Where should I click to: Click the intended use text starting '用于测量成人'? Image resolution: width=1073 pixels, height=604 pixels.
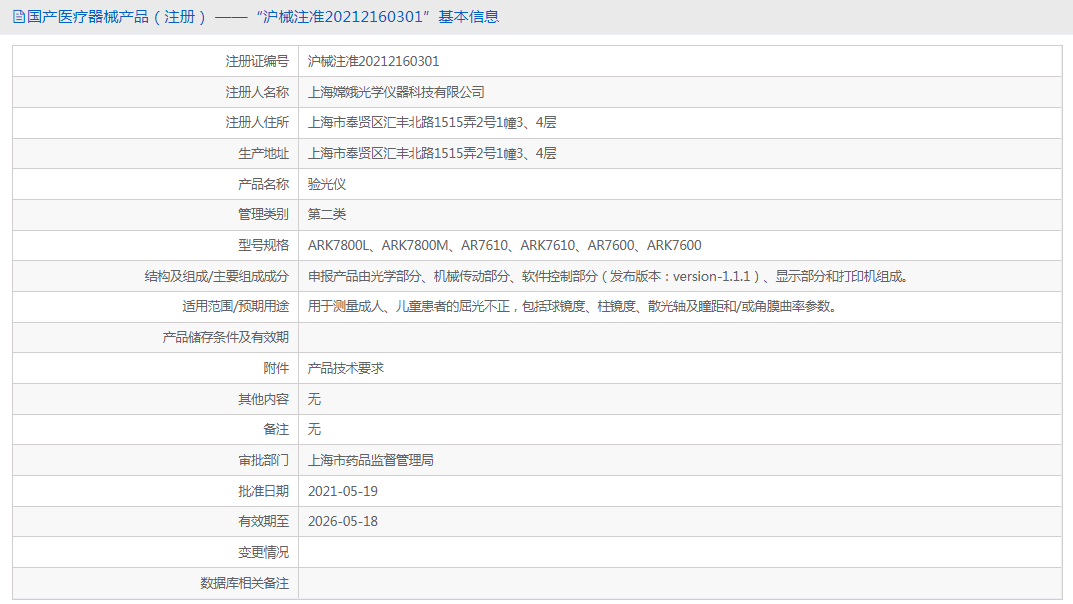pyautogui.click(x=573, y=306)
